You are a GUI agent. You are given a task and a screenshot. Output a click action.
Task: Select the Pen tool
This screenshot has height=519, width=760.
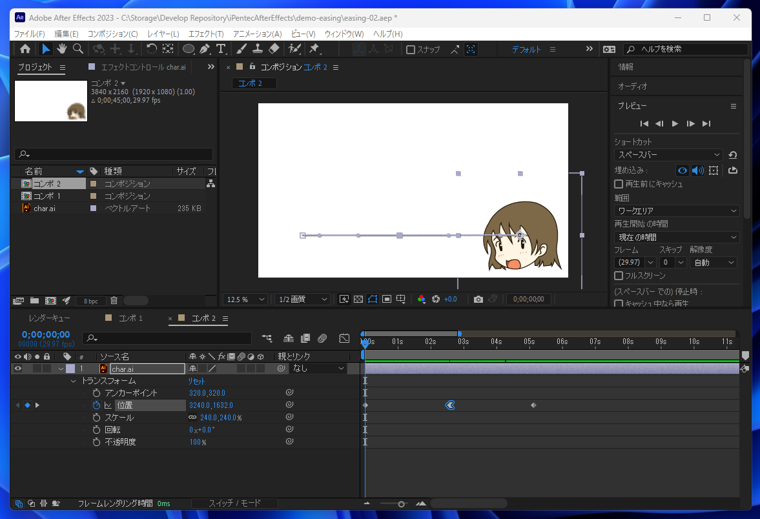205,49
